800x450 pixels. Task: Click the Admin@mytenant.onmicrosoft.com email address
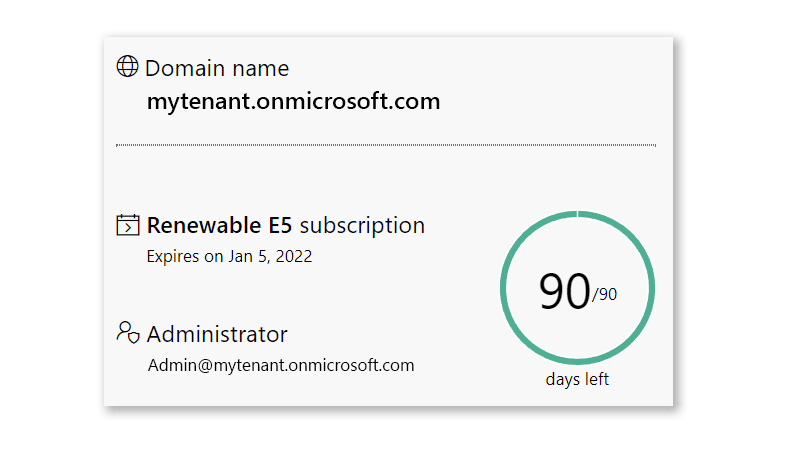(280, 365)
